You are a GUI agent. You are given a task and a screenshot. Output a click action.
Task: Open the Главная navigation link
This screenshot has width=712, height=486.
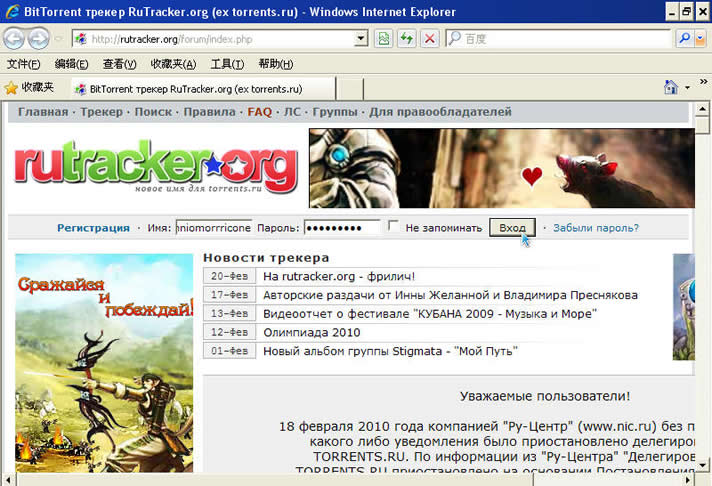pyautogui.click(x=43, y=112)
